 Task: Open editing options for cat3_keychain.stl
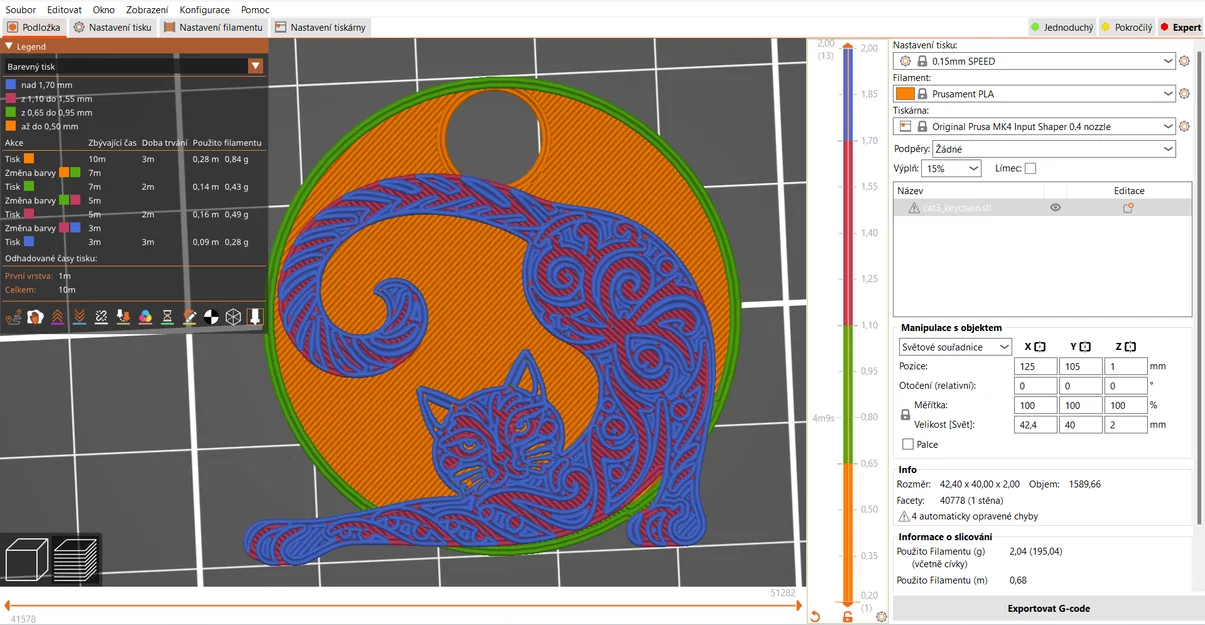click(1128, 208)
